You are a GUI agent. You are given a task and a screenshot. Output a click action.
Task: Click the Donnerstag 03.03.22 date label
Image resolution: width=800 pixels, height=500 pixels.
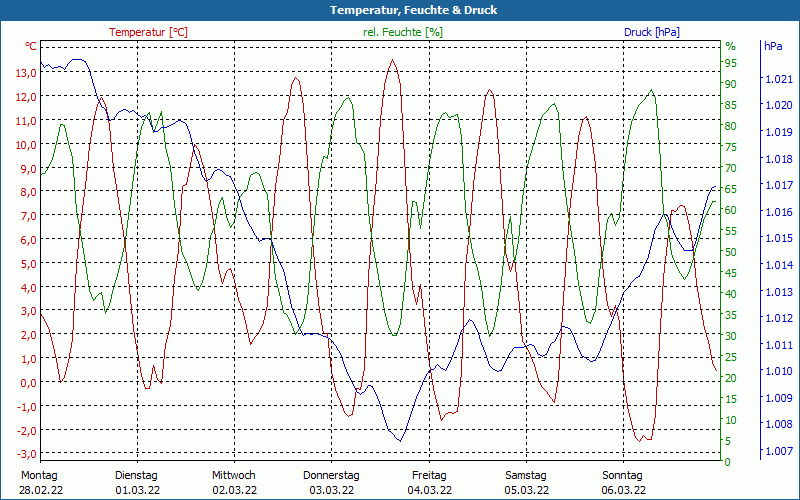point(331,482)
